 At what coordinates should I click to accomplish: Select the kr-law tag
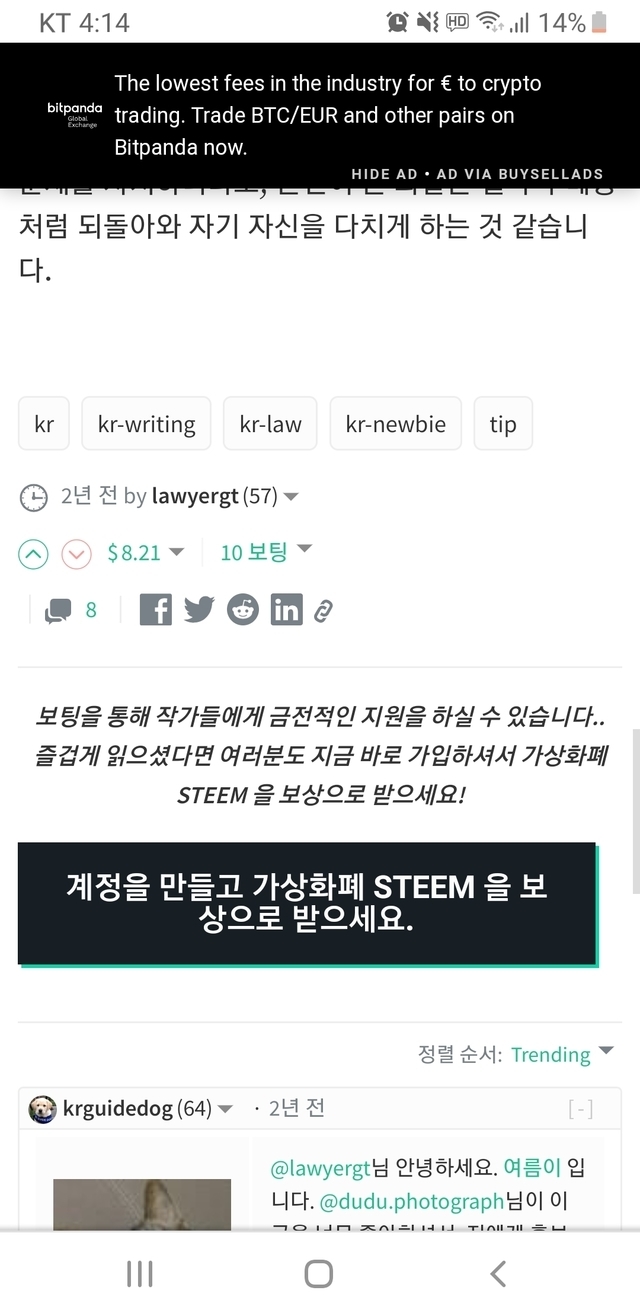click(270, 423)
